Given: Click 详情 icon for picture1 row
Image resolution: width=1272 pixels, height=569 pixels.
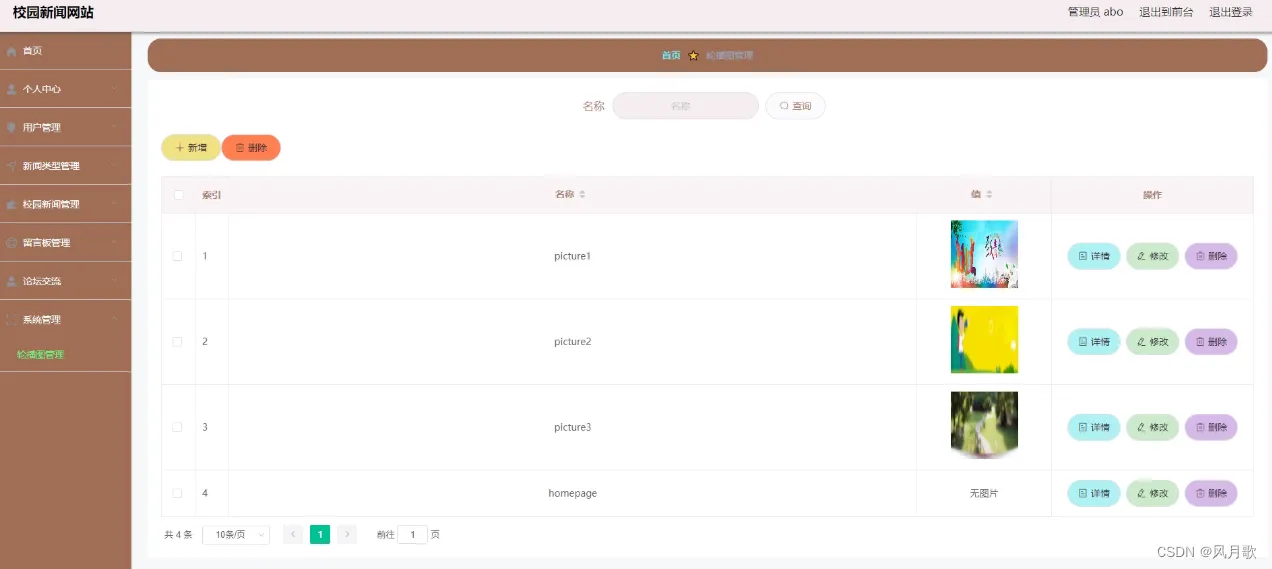Looking at the screenshot, I should click(x=1083, y=256).
